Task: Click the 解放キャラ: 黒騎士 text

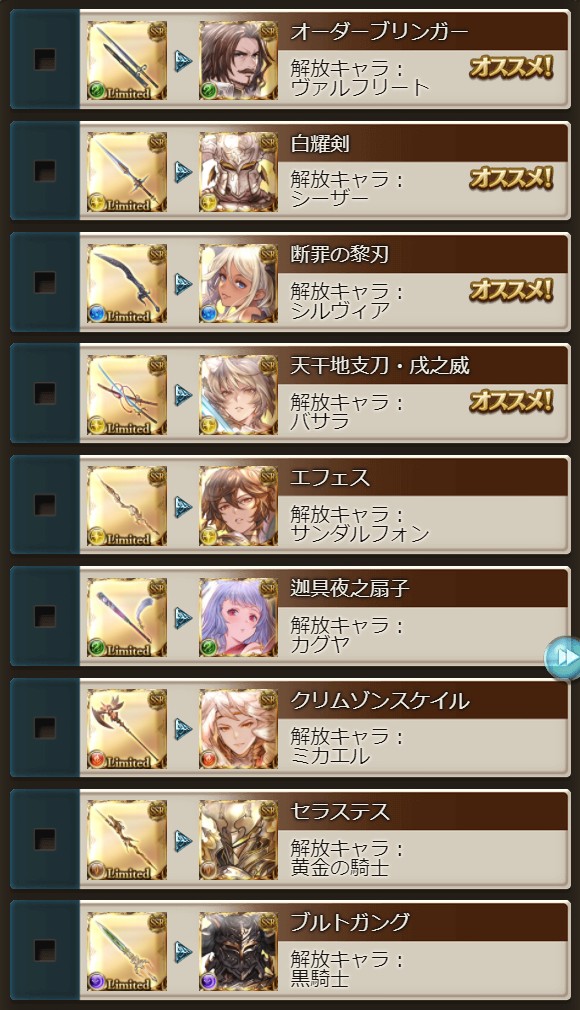Action: point(347,969)
